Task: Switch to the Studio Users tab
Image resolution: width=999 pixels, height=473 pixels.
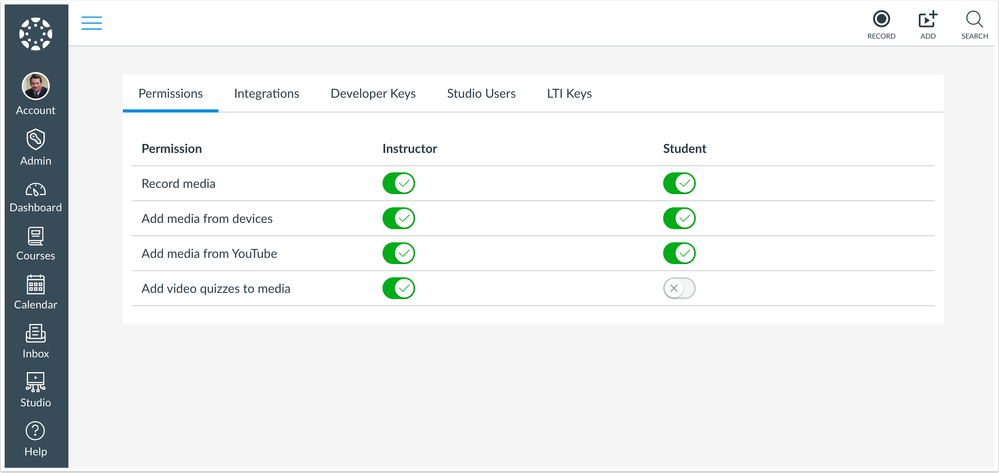Action: click(x=481, y=94)
